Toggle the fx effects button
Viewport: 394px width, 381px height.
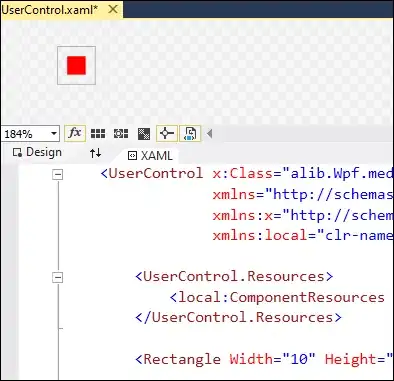click(75, 133)
